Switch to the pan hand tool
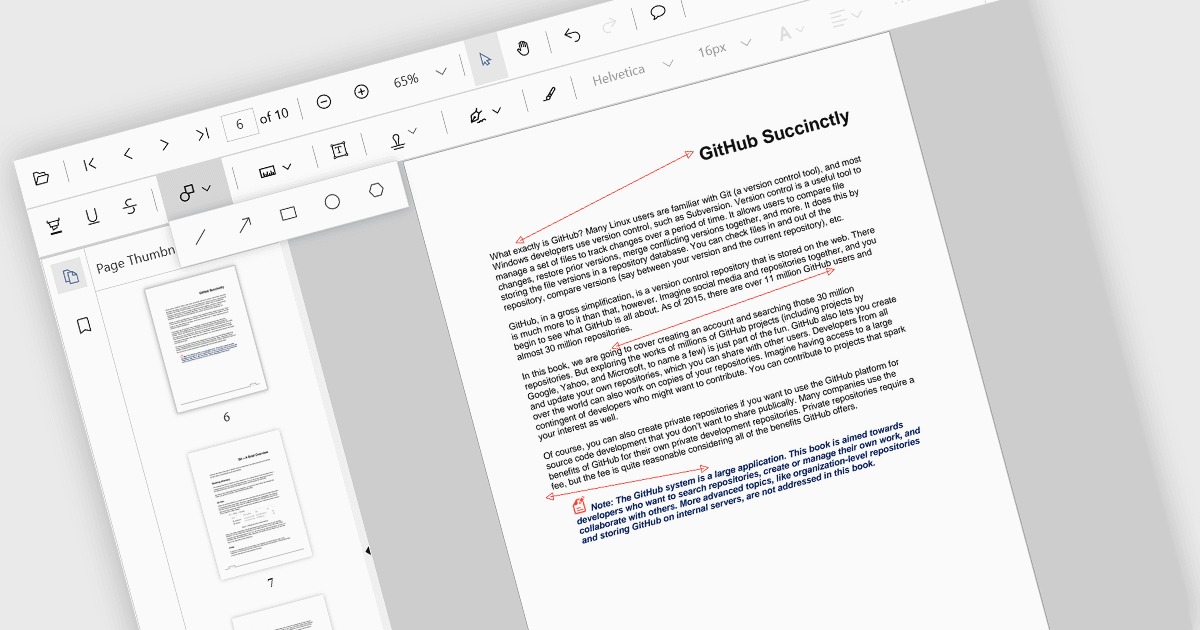 524,47
